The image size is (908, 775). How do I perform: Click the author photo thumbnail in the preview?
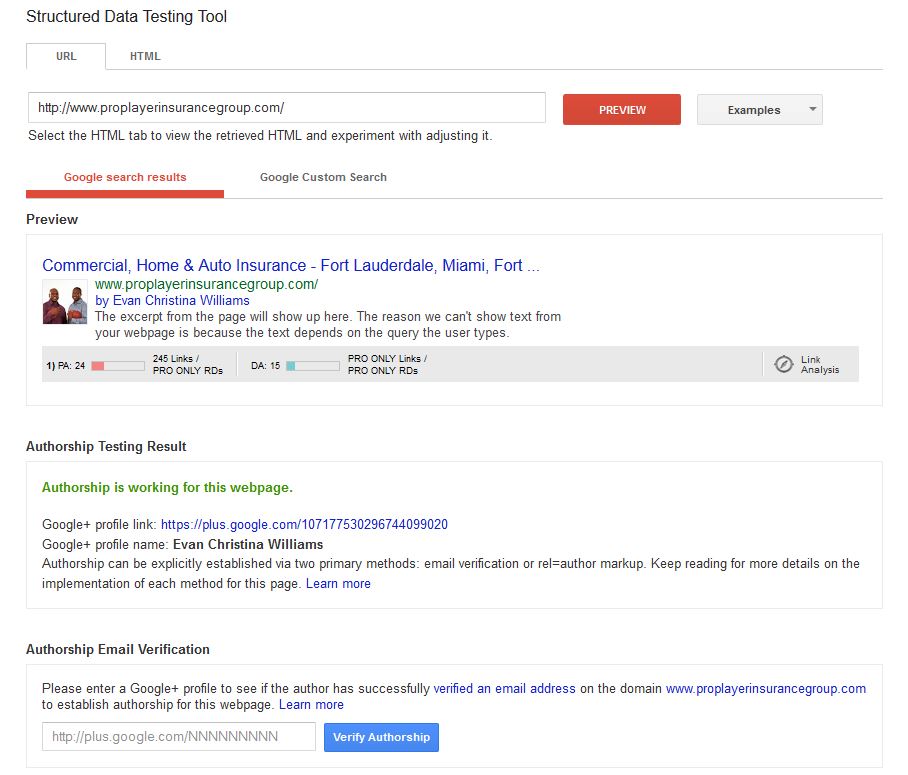pyautogui.click(x=65, y=302)
